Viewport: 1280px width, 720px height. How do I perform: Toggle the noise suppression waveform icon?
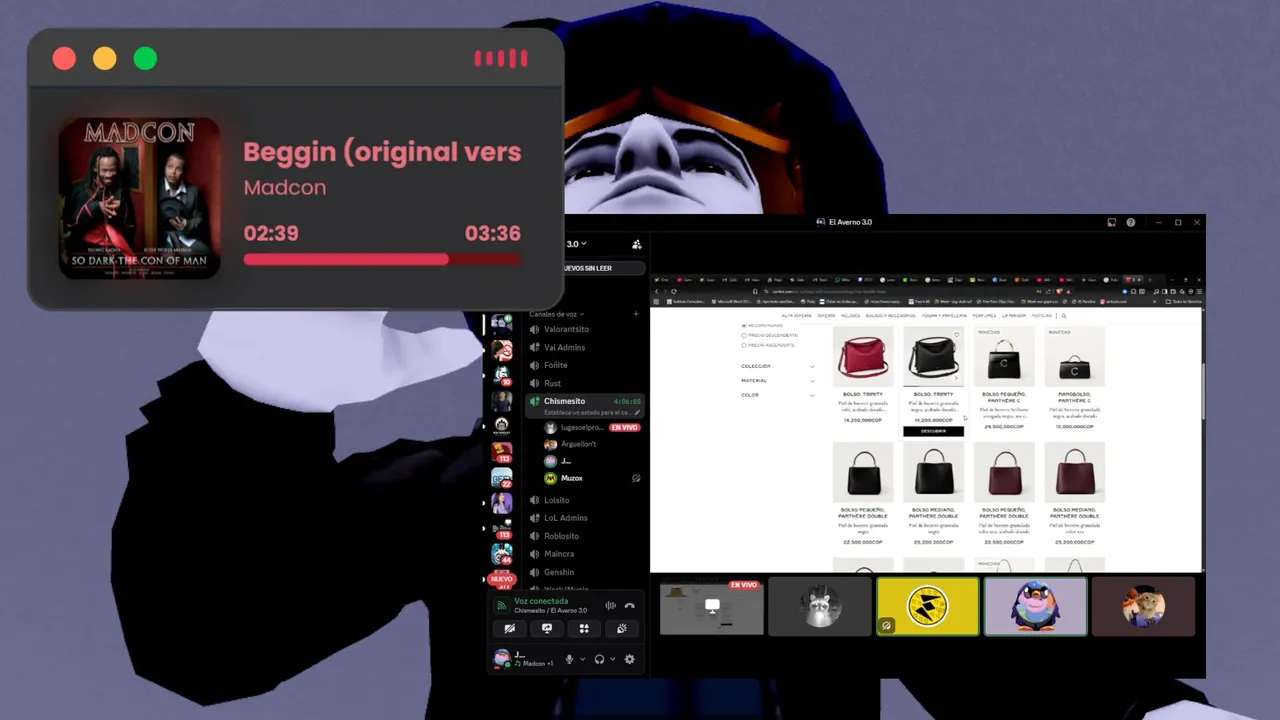point(610,606)
